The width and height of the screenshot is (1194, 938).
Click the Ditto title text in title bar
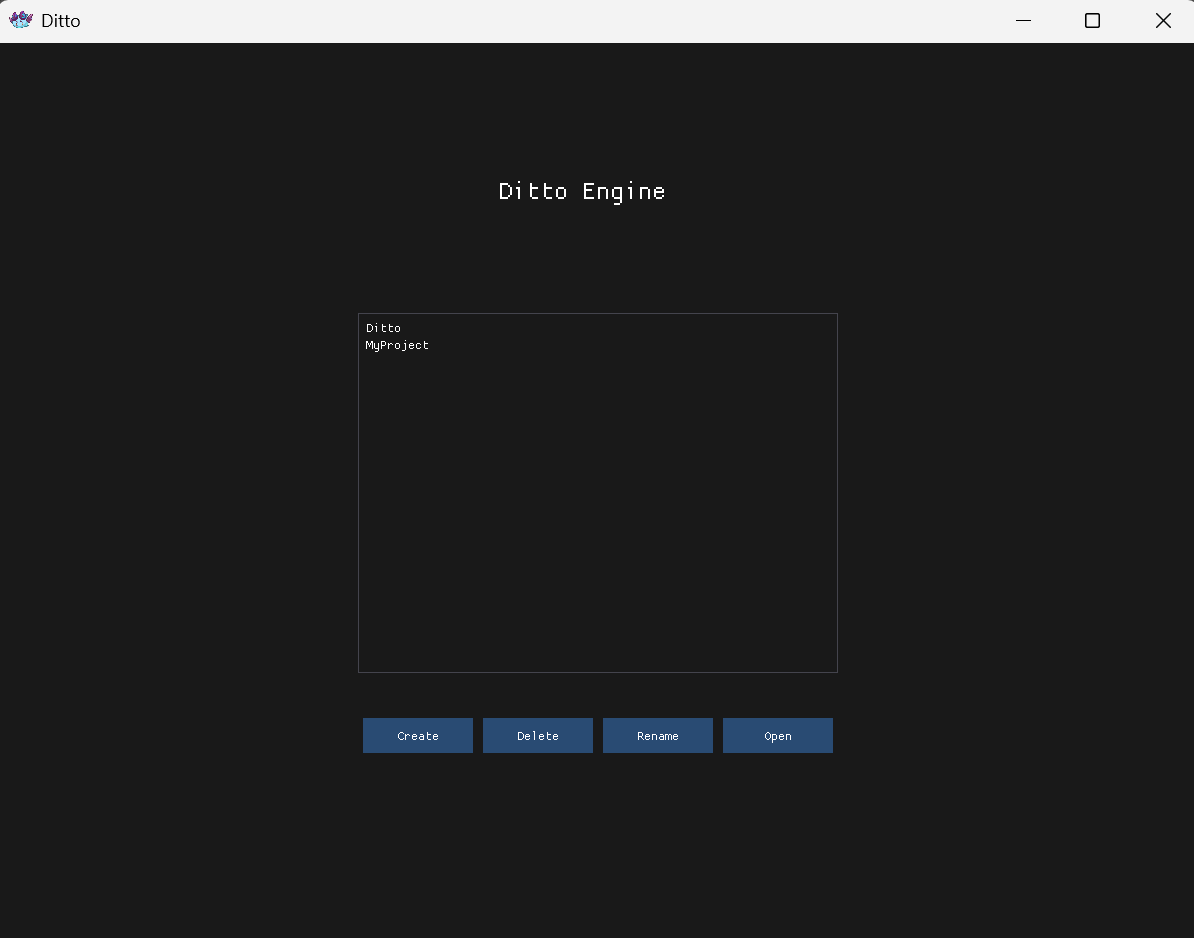[61, 21]
